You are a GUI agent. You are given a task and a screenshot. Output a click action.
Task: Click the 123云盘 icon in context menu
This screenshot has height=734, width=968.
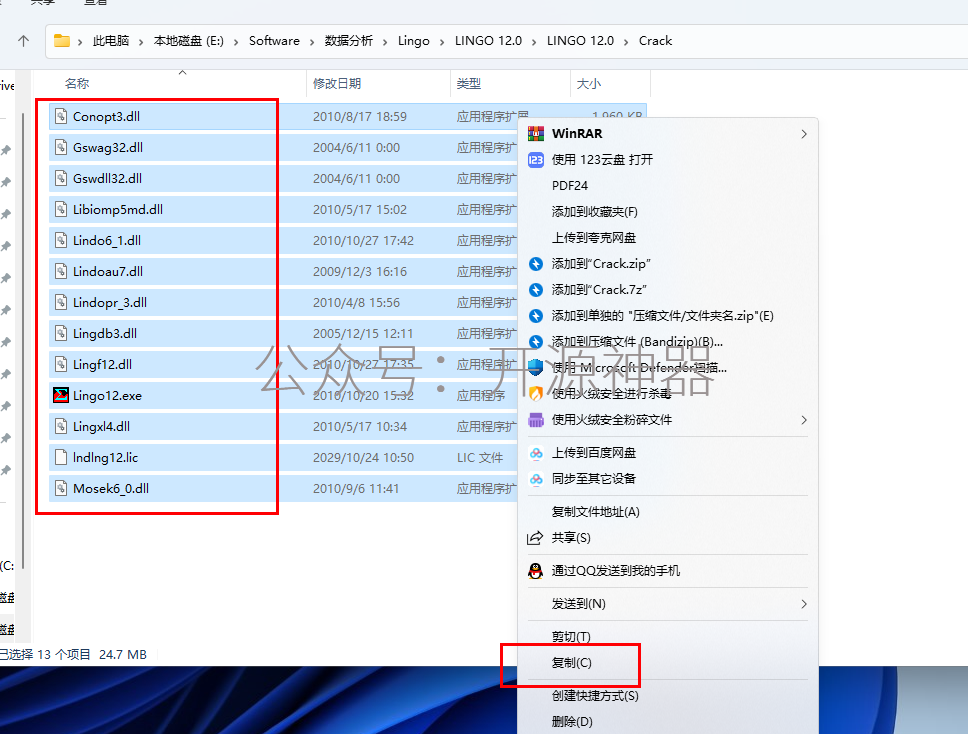coord(536,160)
